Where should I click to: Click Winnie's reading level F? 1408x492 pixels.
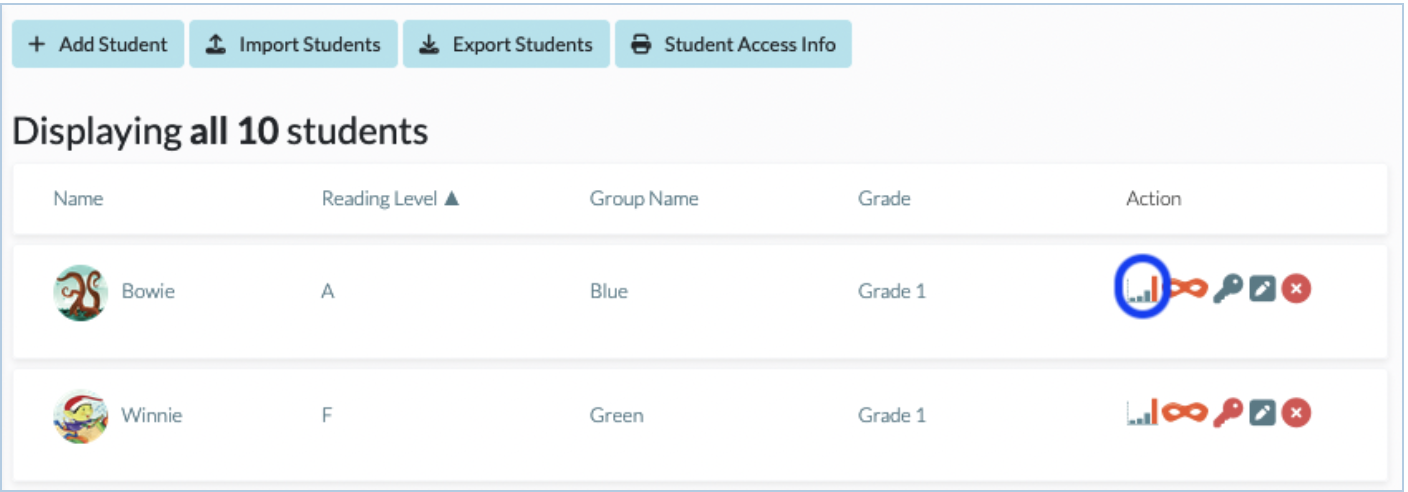point(326,414)
